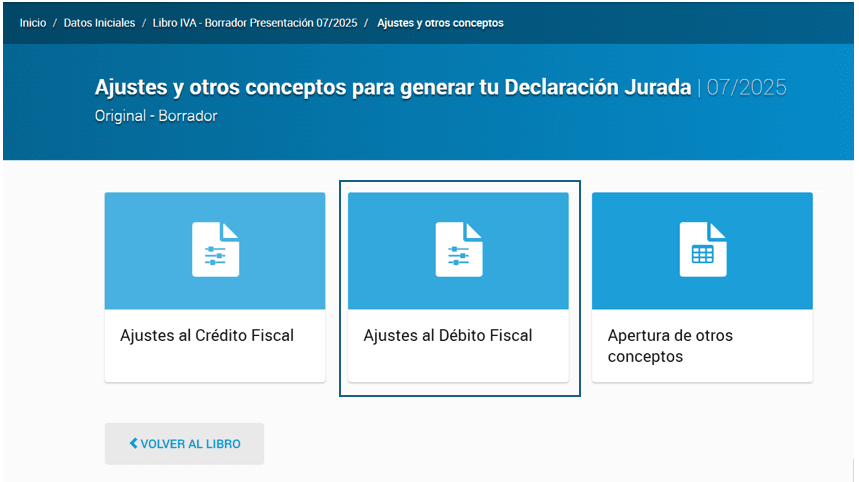Click the main Declaración Jurada page heading
This screenshot has height=482, width=859.
point(392,88)
